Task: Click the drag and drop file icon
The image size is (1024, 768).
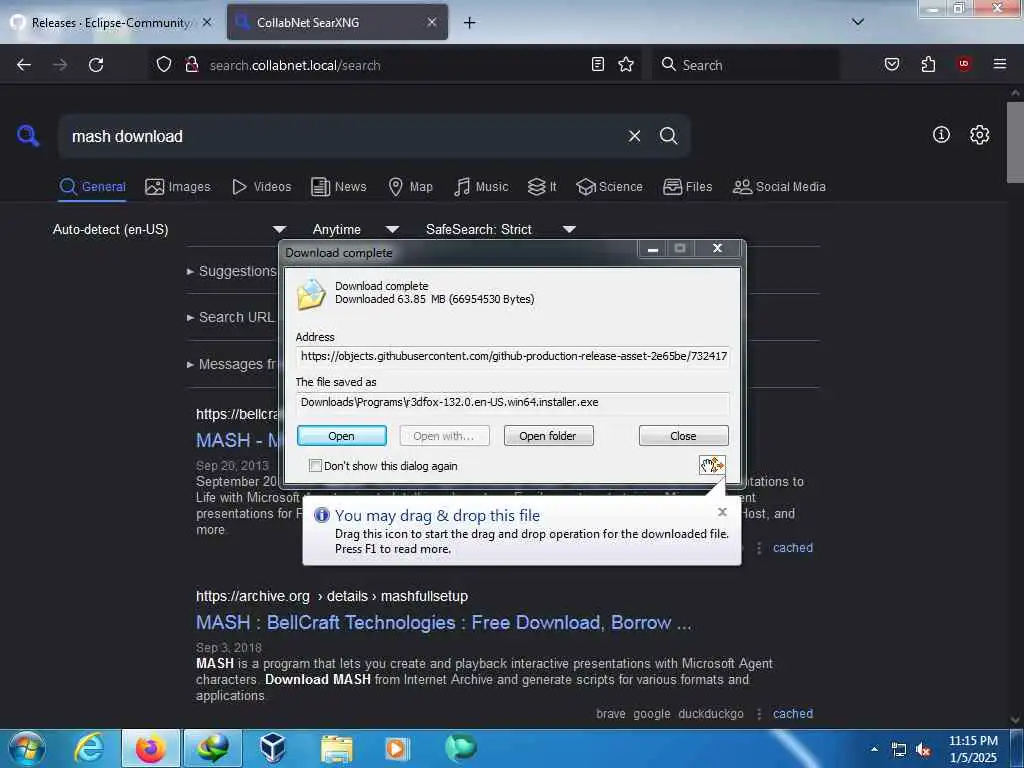Action: click(x=712, y=465)
